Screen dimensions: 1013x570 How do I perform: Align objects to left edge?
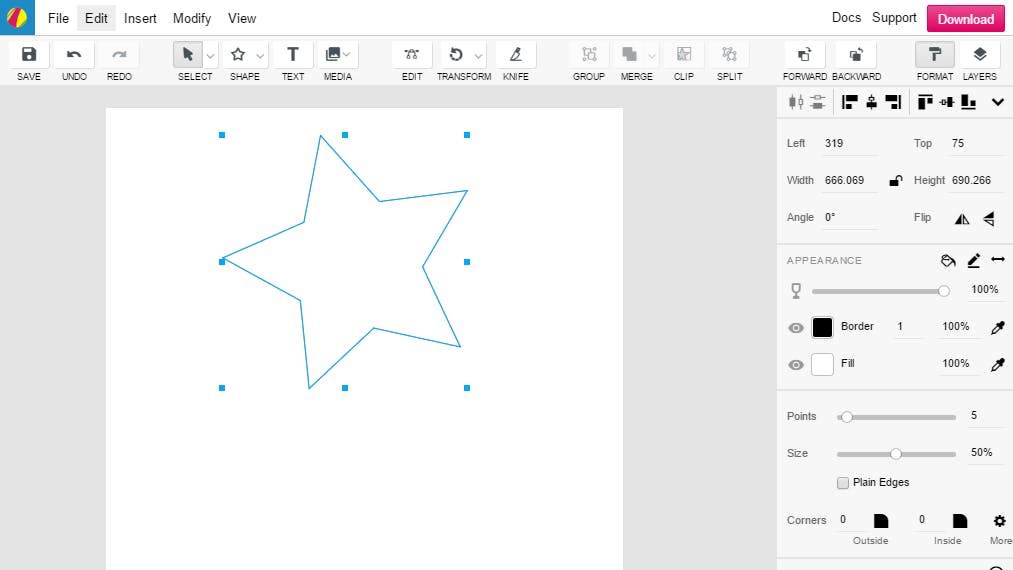click(x=850, y=102)
